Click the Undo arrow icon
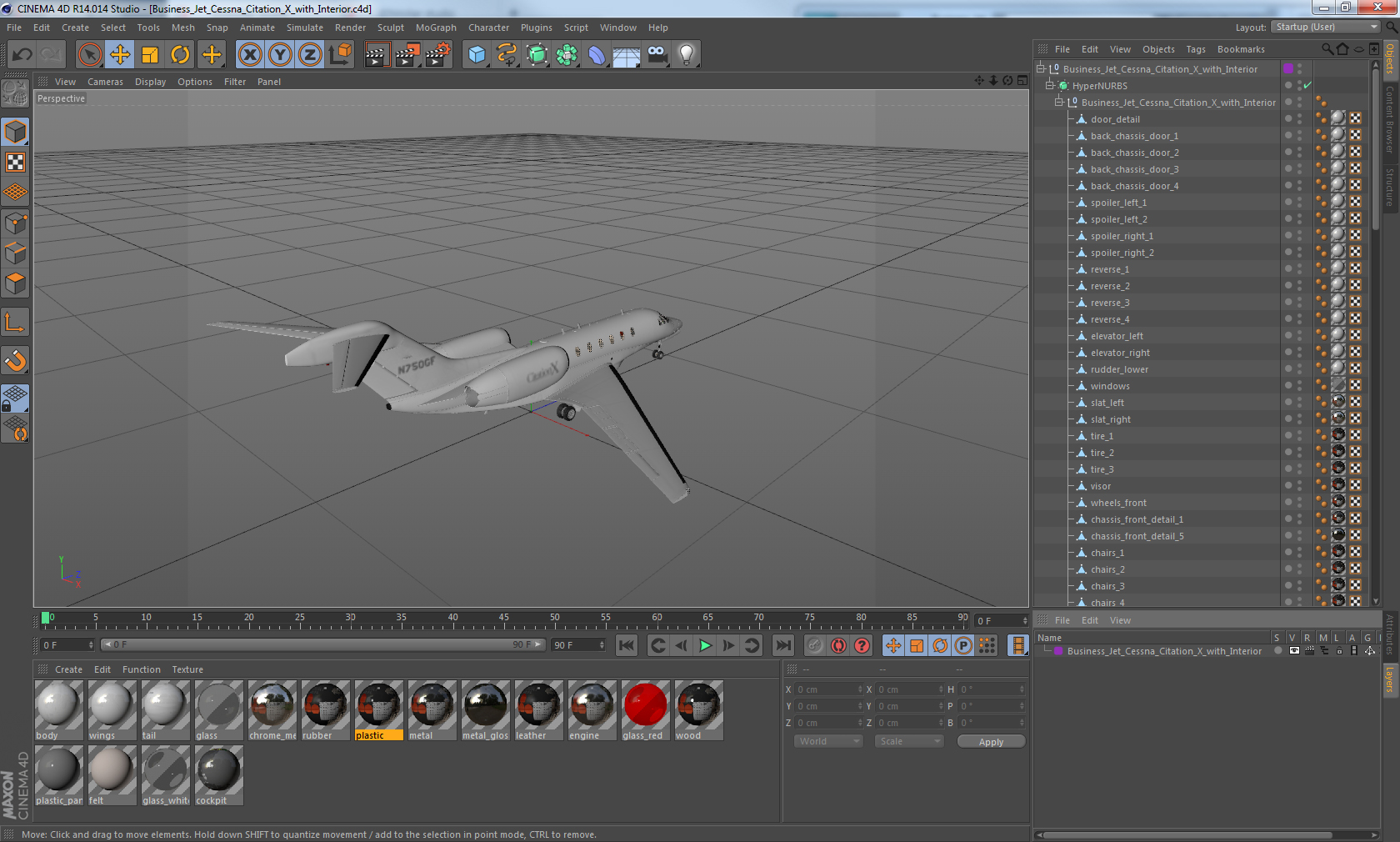 pos(22,55)
